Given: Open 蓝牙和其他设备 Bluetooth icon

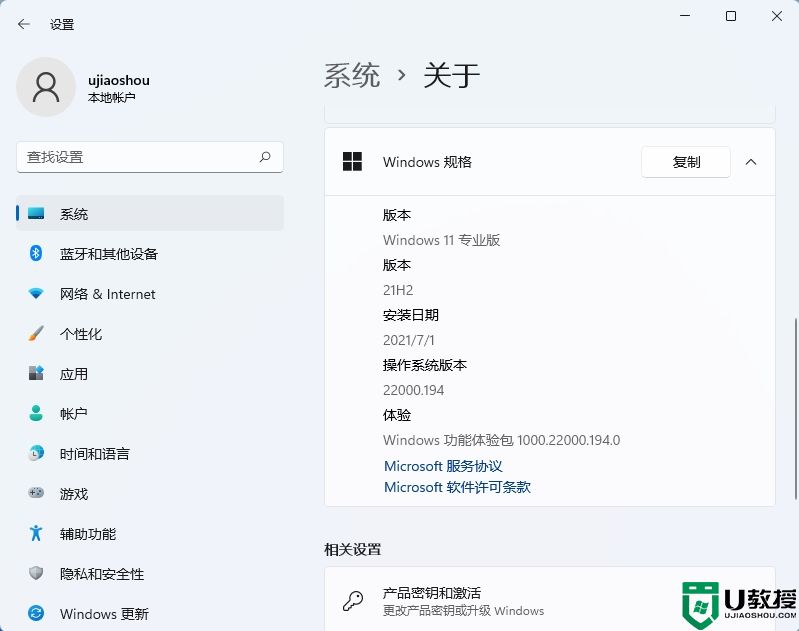Looking at the screenshot, I should click(x=36, y=253).
